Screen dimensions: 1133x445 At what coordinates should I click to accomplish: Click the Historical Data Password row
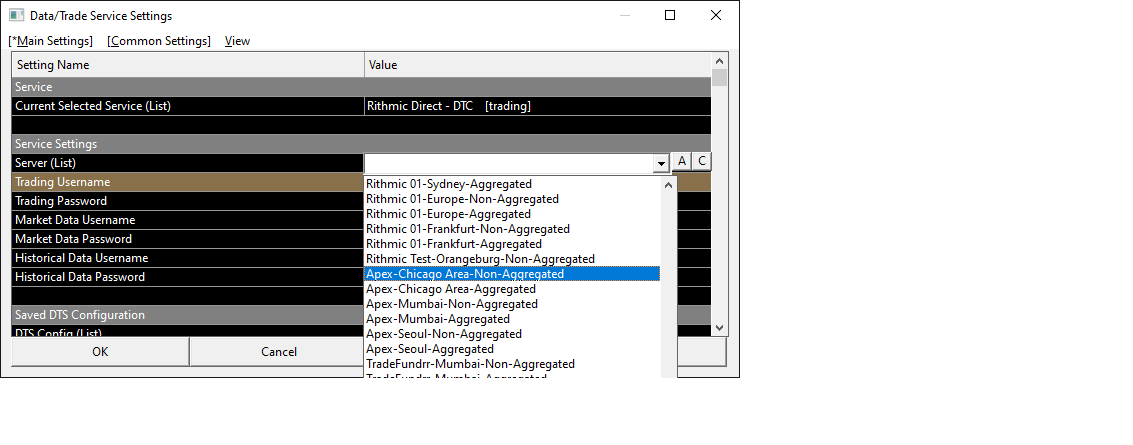(188, 277)
